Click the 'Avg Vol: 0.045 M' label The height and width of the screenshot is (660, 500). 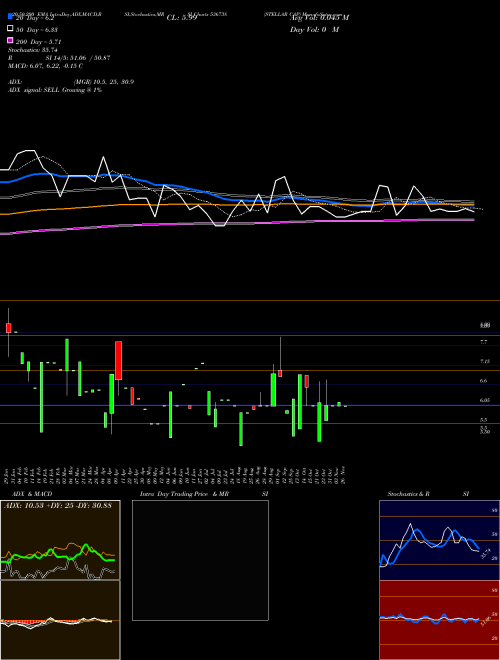click(x=319, y=18)
